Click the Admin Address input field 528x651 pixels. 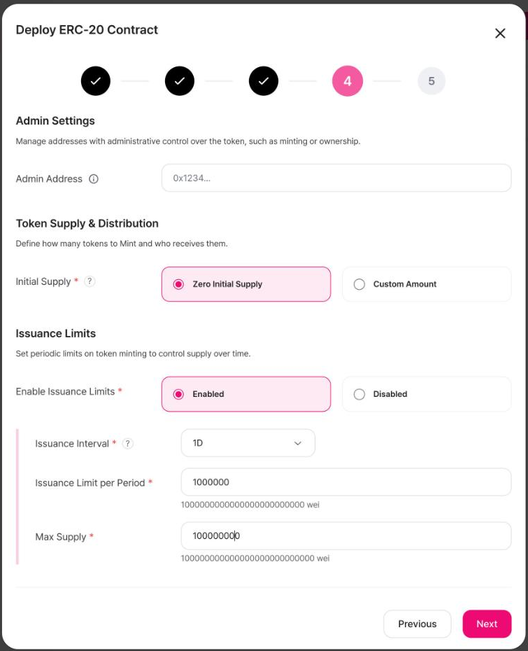coord(336,178)
